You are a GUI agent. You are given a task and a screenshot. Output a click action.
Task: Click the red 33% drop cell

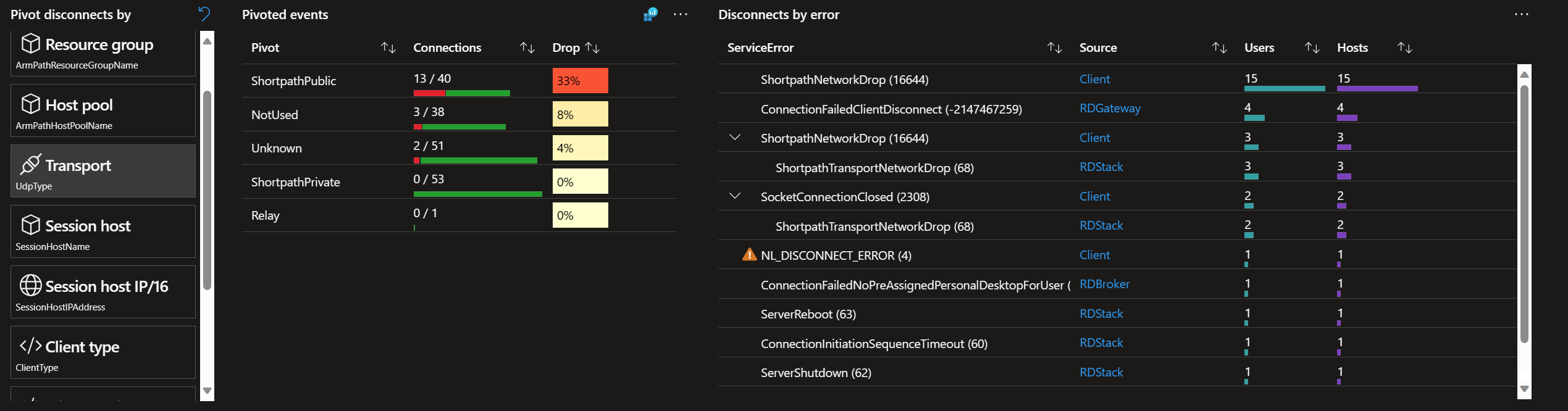coord(580,81)
